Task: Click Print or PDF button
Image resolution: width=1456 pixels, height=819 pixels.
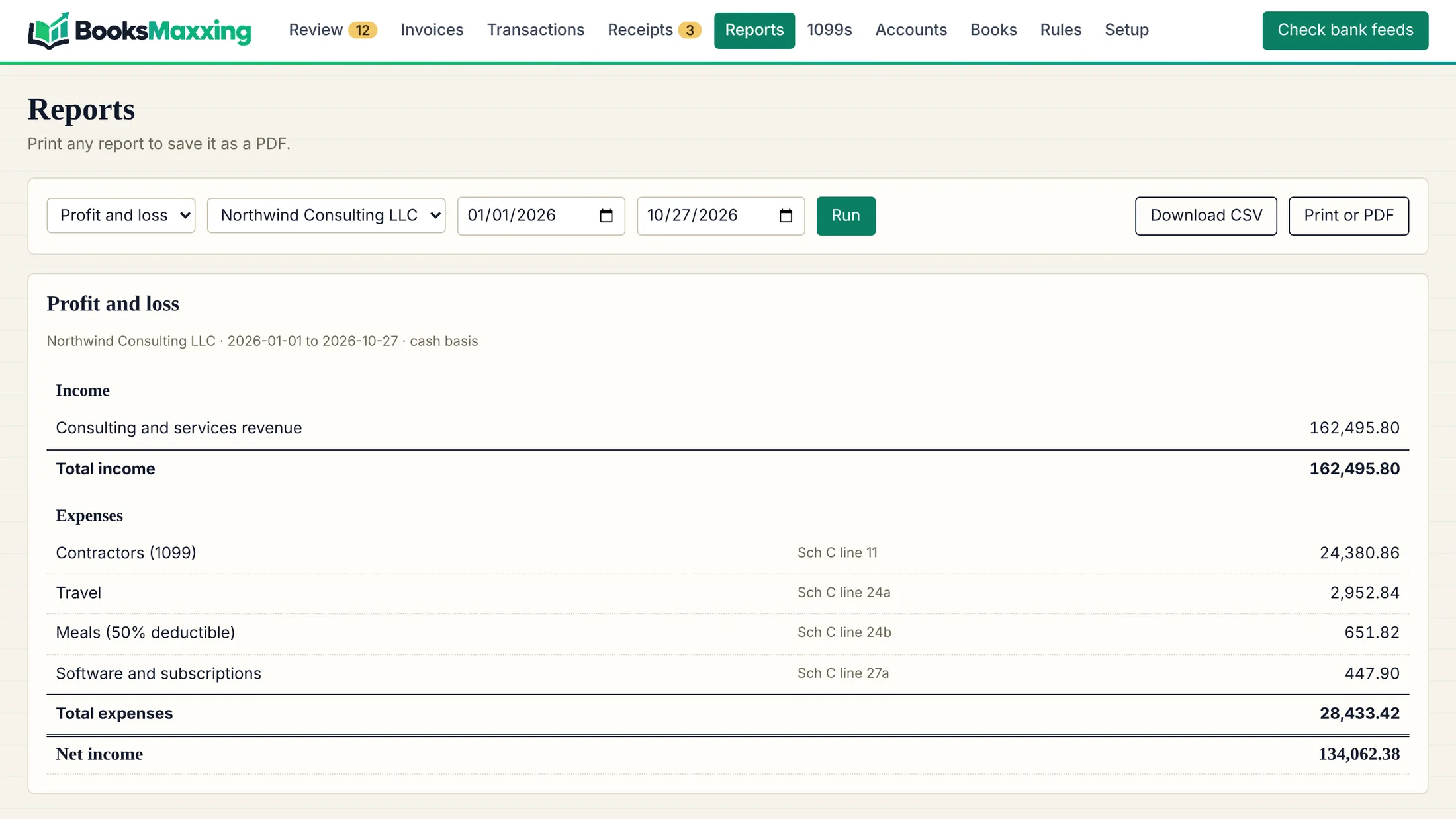Action: point(1348,216)
